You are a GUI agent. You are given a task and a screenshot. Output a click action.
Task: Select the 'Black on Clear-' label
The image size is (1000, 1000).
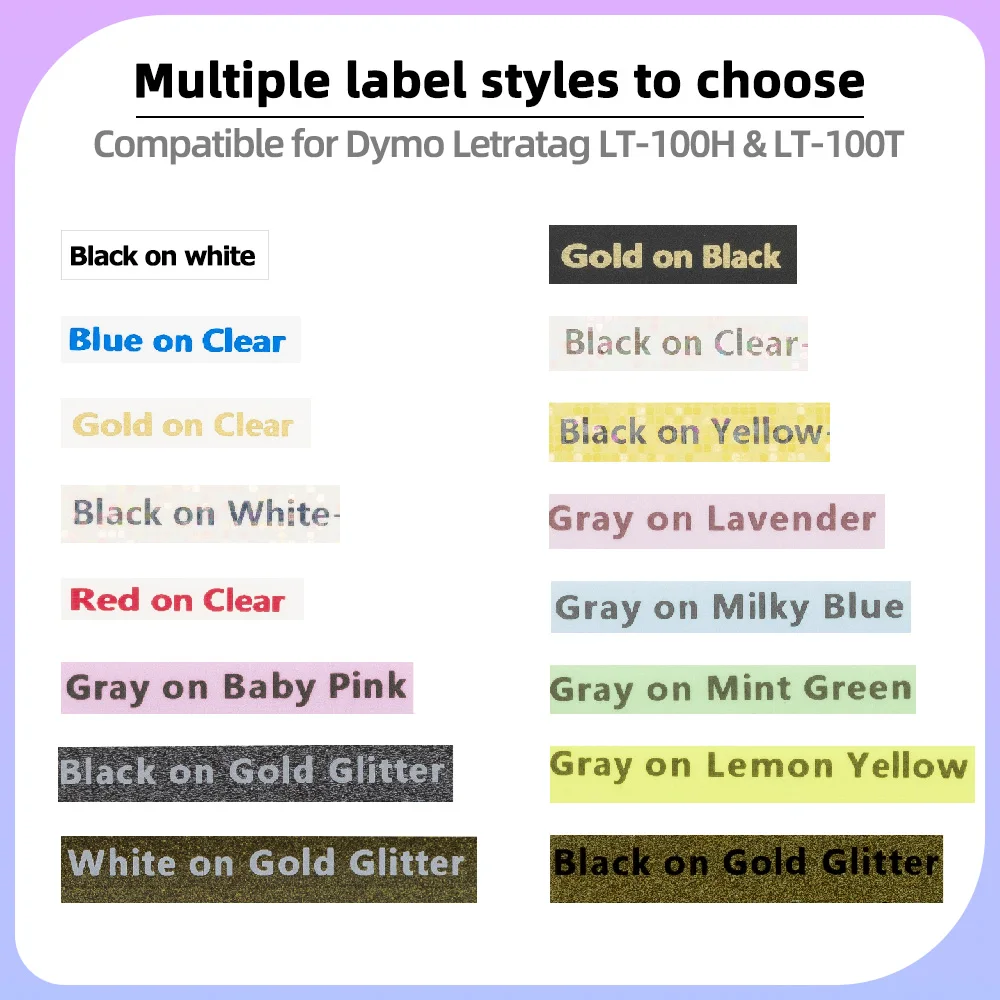[x=678, y=343]
